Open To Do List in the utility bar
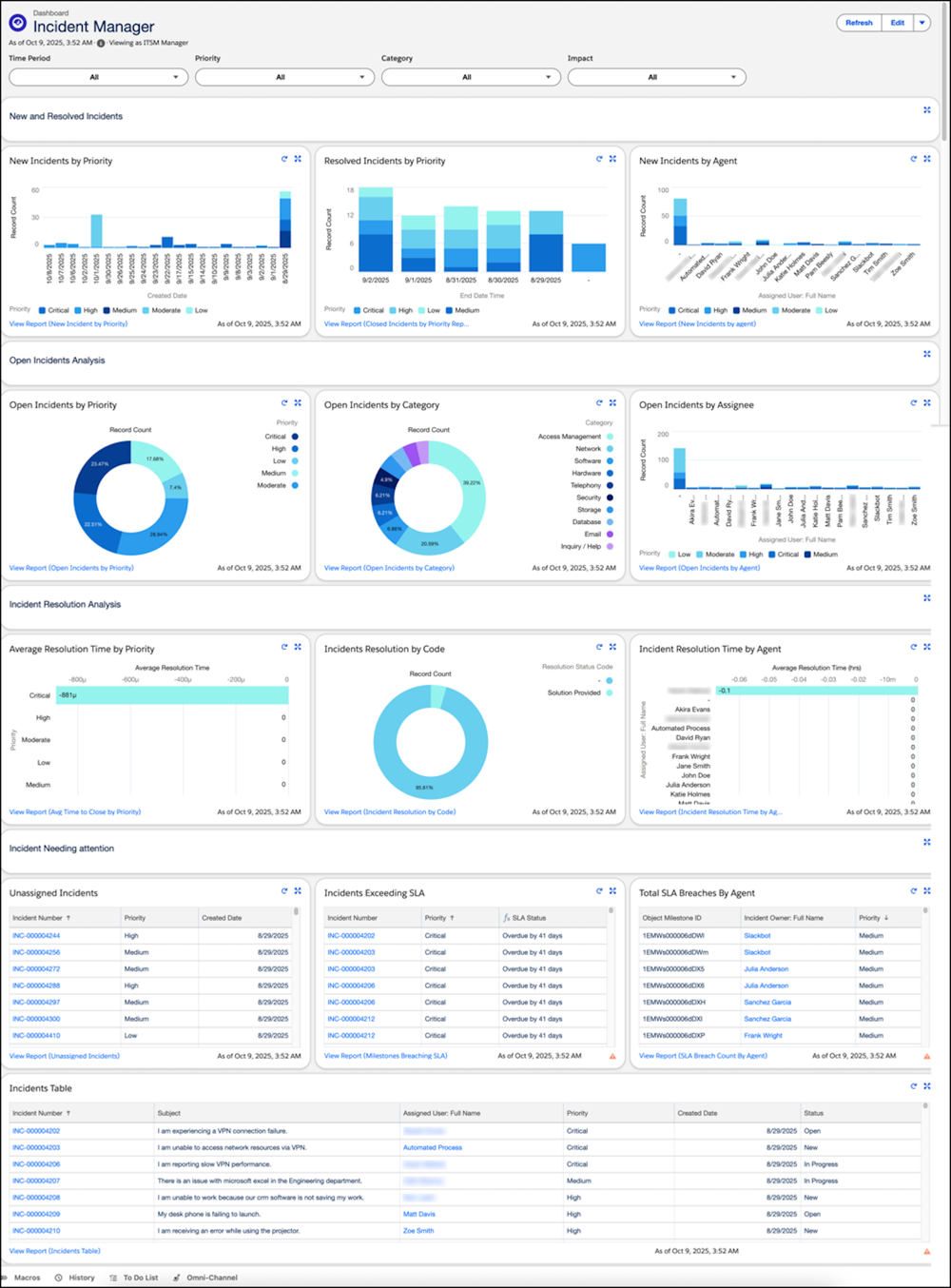This screenshot has height=1288, width=951. click(134, 1278)
